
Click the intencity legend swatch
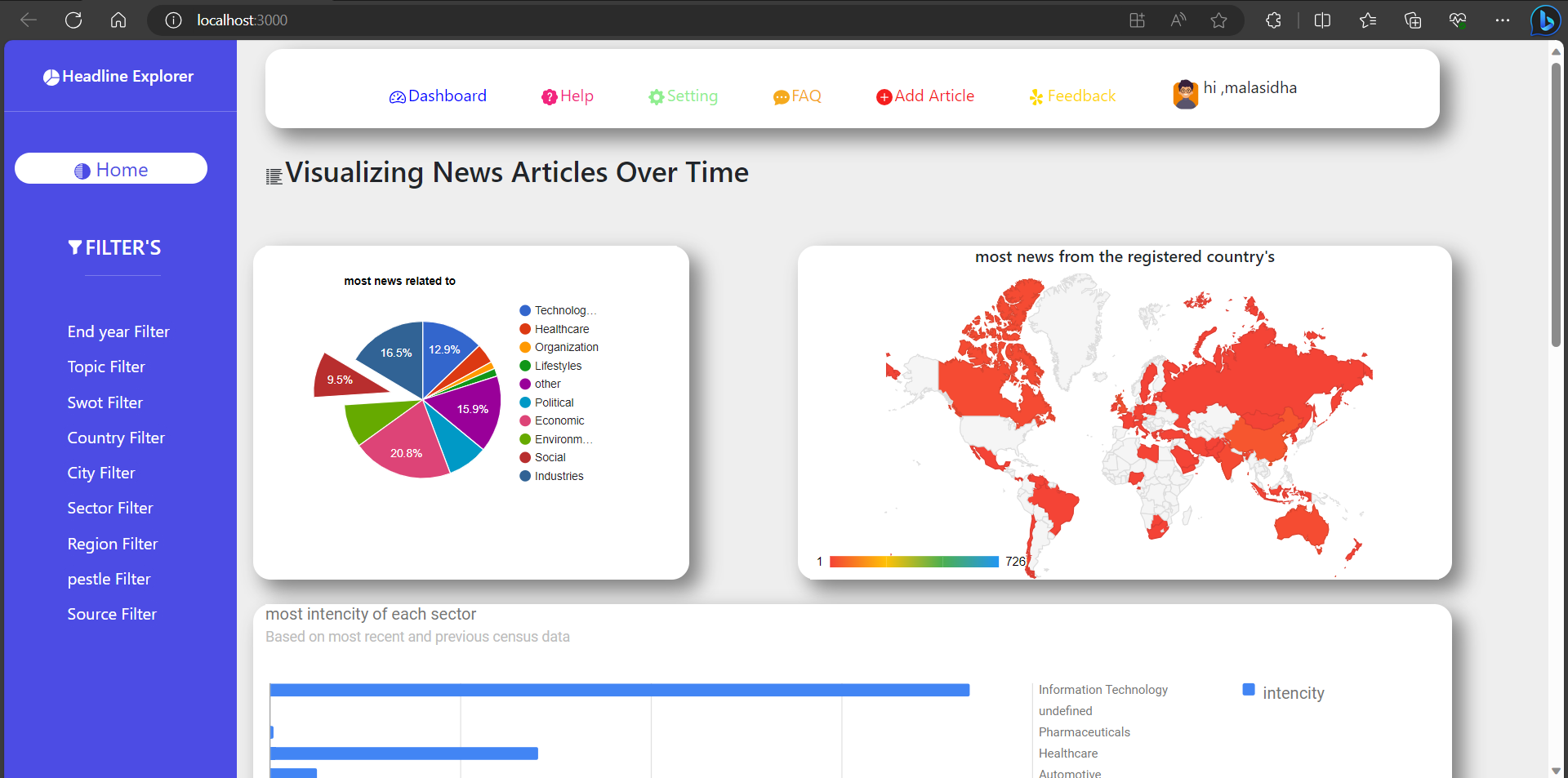coord(1248,690)
